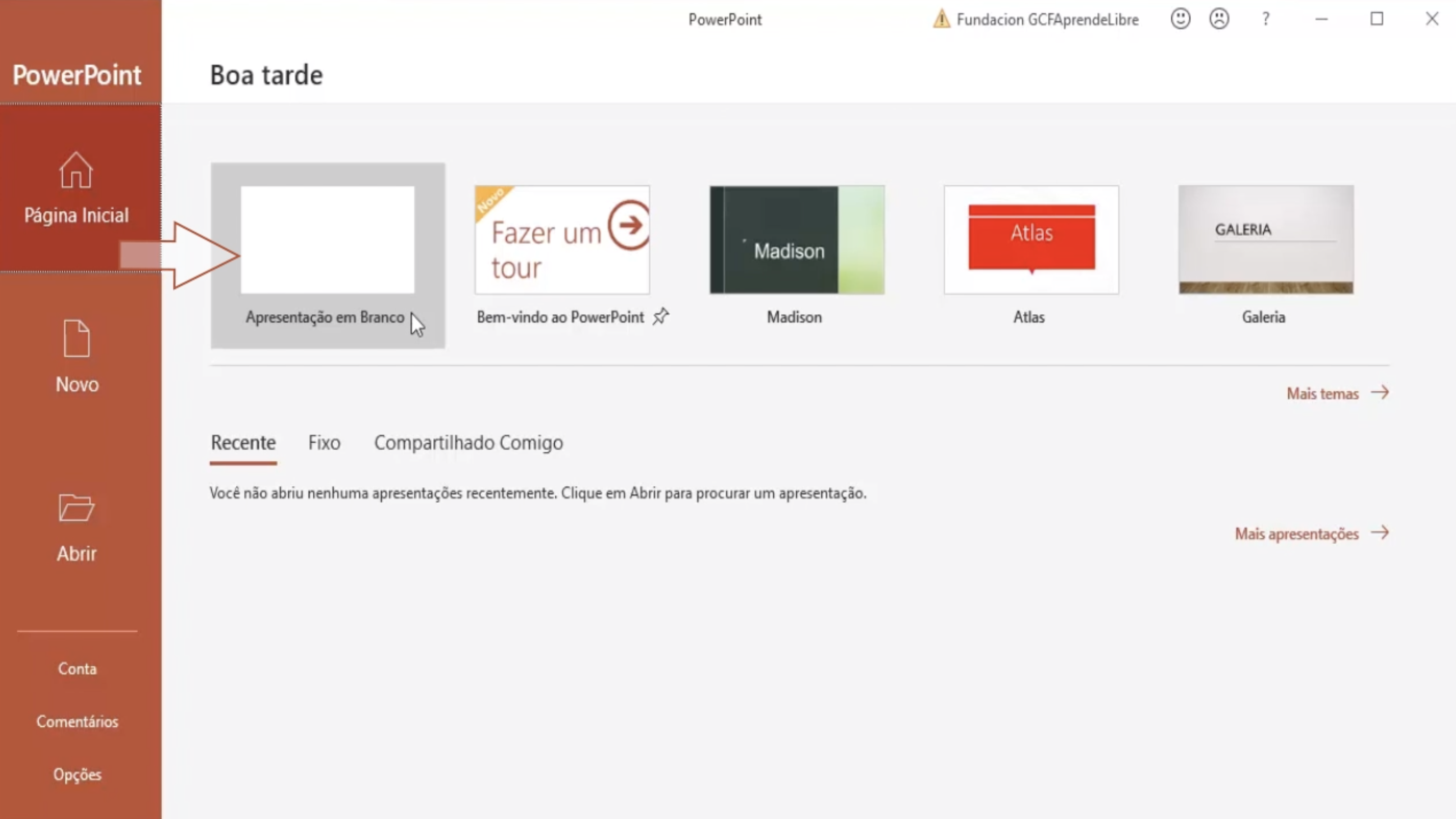This screenshot has width=1456, height=819.
Task: Choose the Galeria theme thumbnail
Action: click(x=1266, y=239)
